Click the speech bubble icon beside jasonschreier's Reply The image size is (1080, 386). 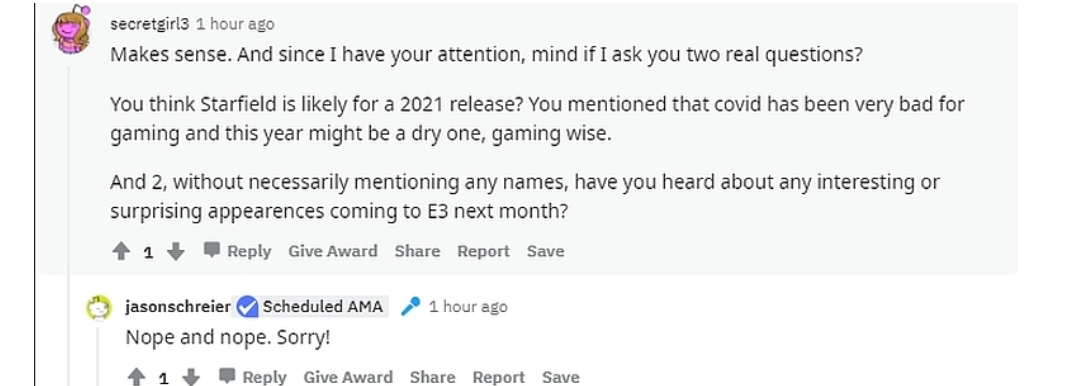tap(227, 376)
